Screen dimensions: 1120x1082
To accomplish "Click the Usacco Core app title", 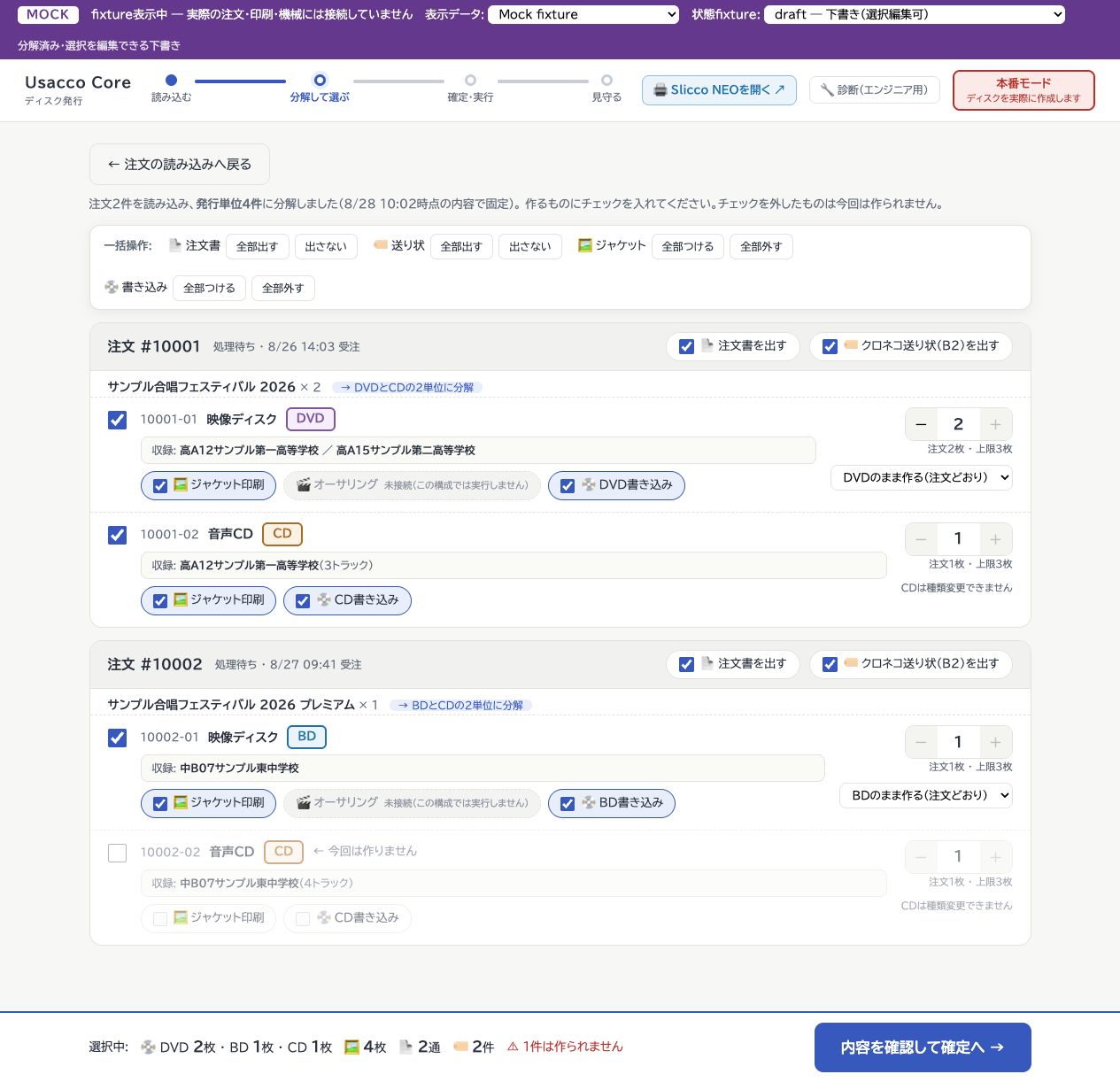I will tap(78, 82).
